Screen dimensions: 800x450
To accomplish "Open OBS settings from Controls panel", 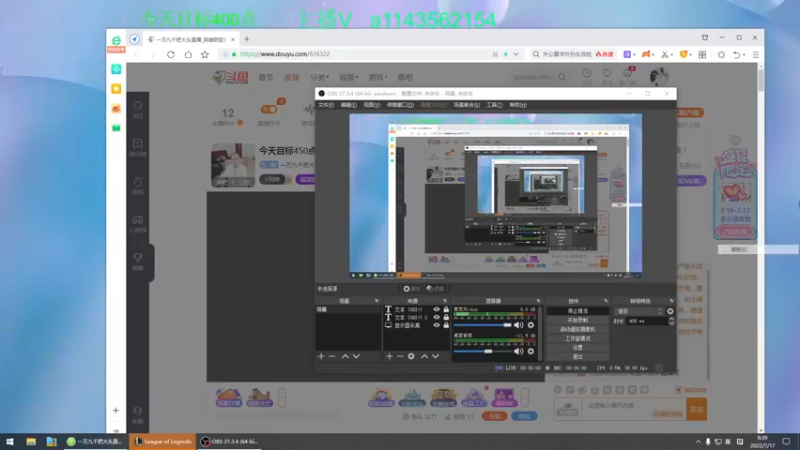I will tap(578, 347).
